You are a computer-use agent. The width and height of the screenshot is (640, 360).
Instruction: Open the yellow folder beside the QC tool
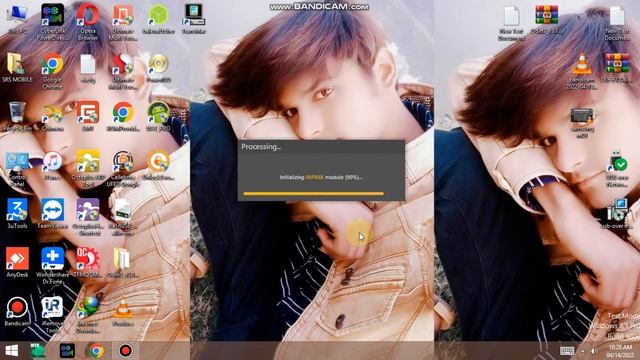[x=123, y=262]
